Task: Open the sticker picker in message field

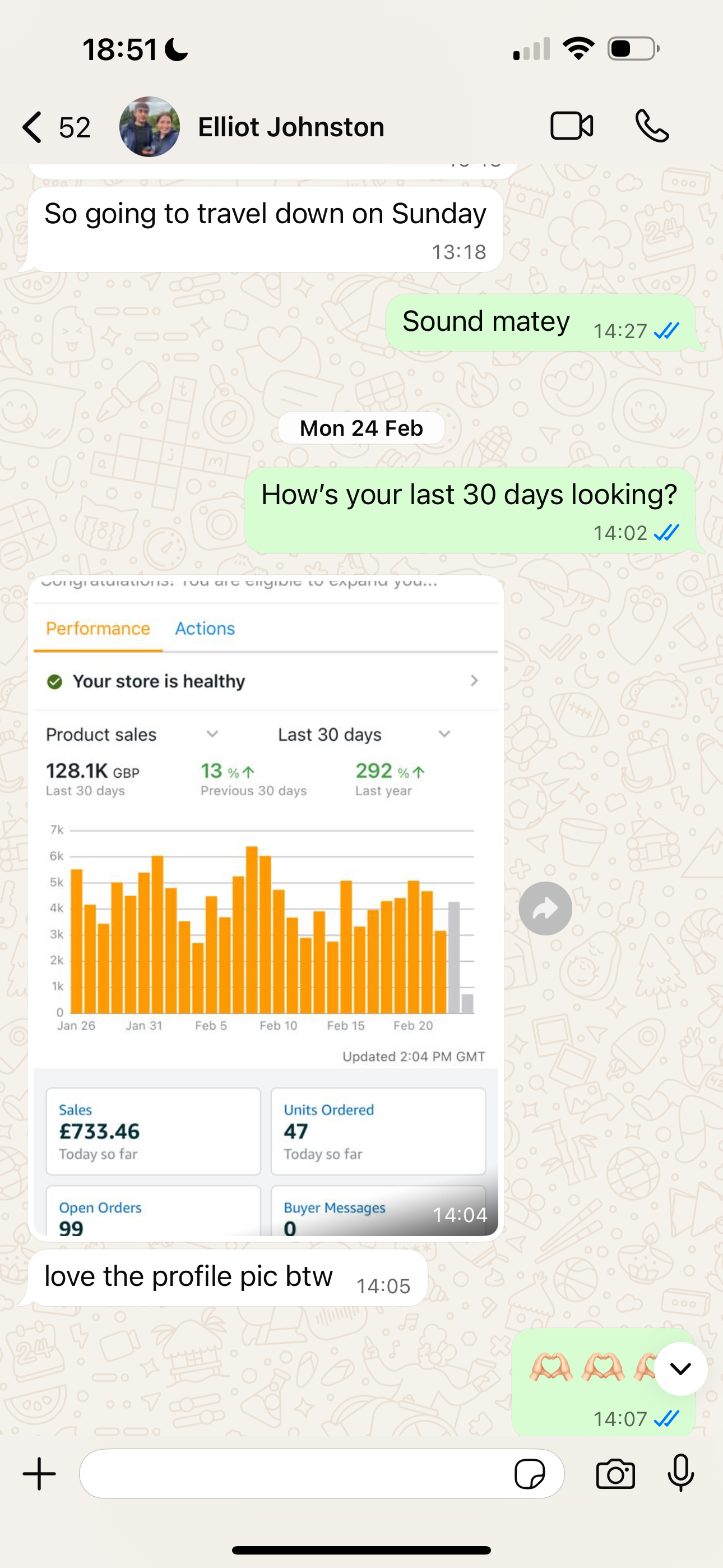Action: click(530, 1474)
